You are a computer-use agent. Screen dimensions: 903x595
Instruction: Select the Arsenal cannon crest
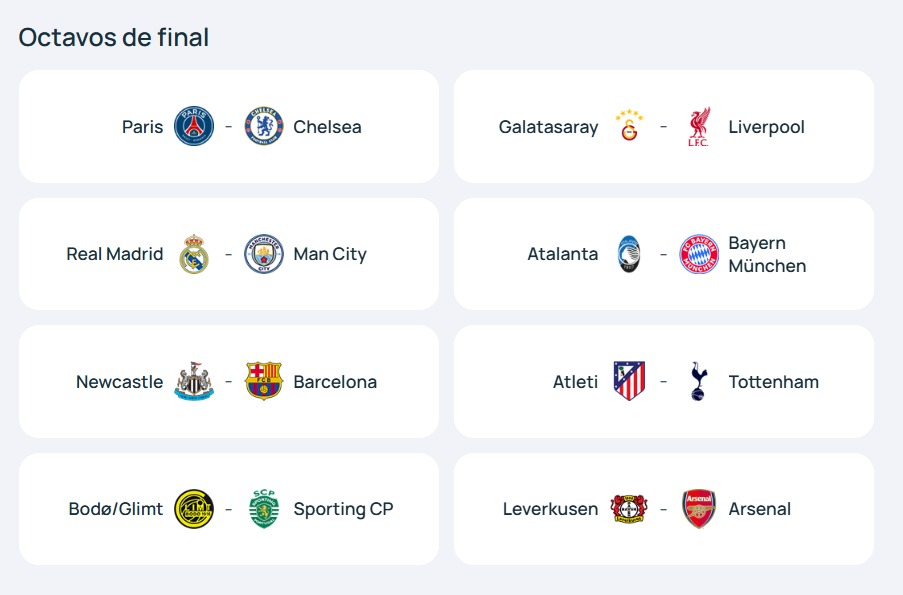[699, 509]
